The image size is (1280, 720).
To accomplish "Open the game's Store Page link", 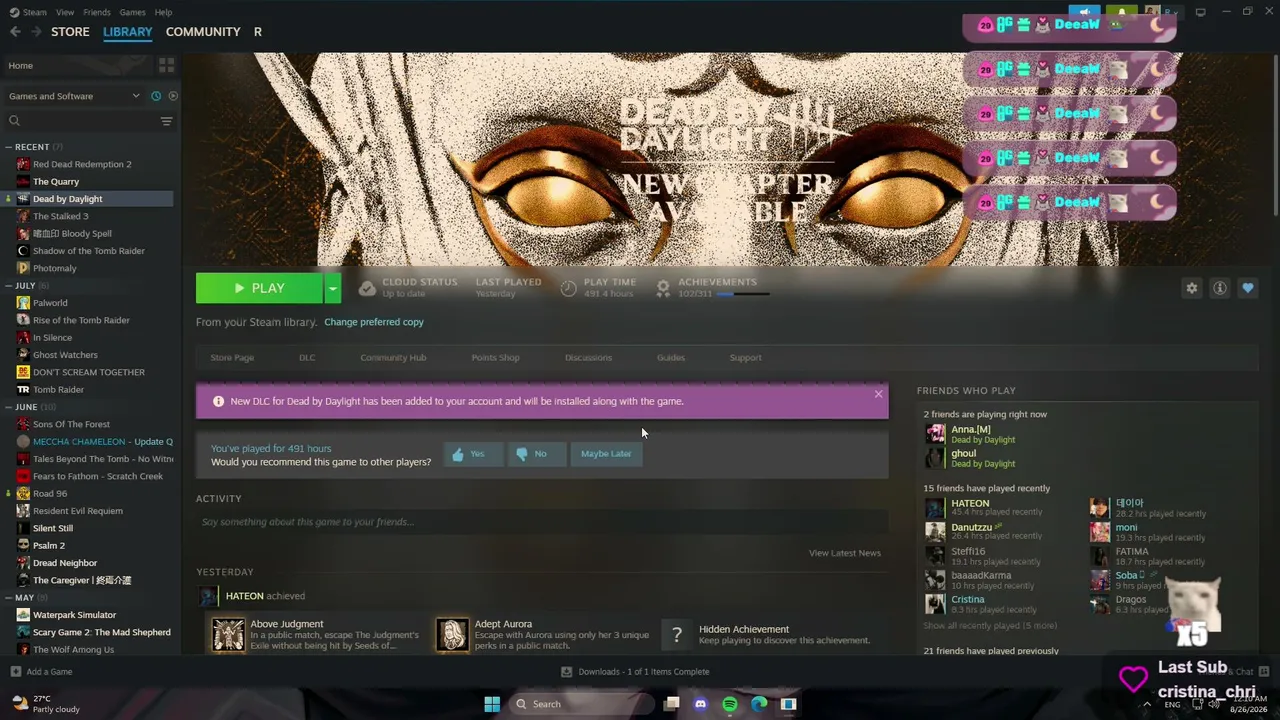I will (232, 357).
